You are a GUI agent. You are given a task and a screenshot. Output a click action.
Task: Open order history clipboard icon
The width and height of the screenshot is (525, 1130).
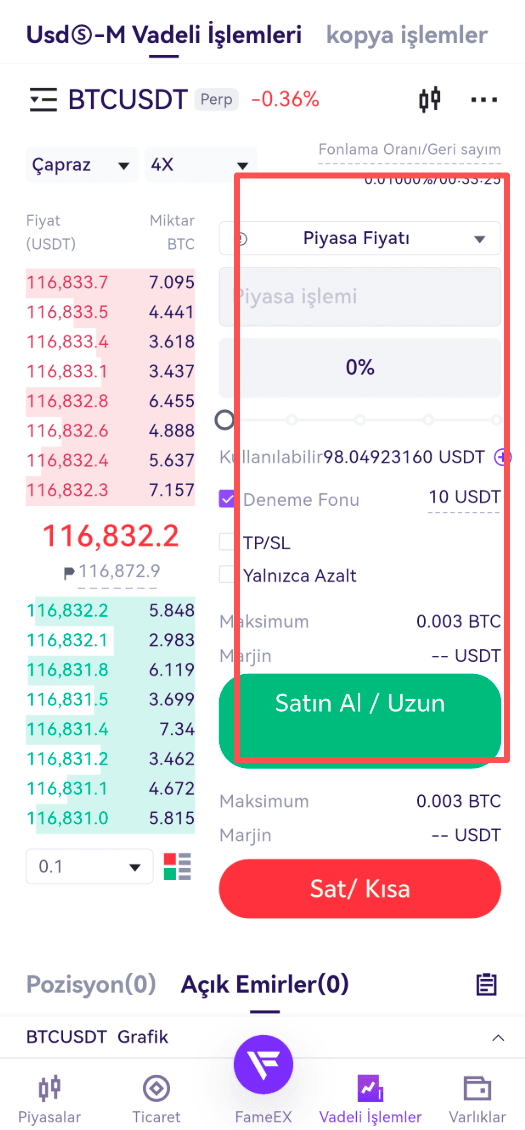pyautogui.click(x=487, y=984)
